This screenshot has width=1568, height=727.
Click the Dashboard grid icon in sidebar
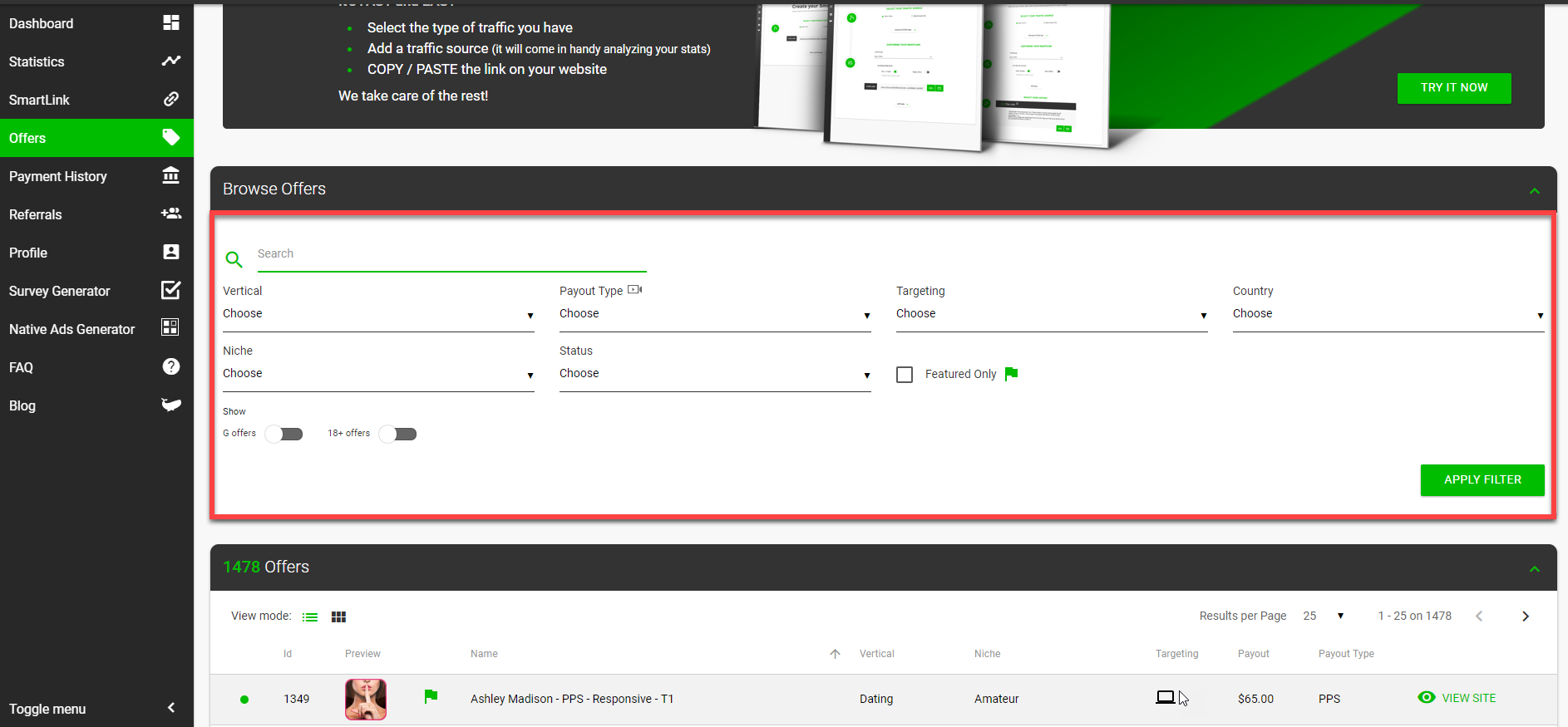(171, 22)
